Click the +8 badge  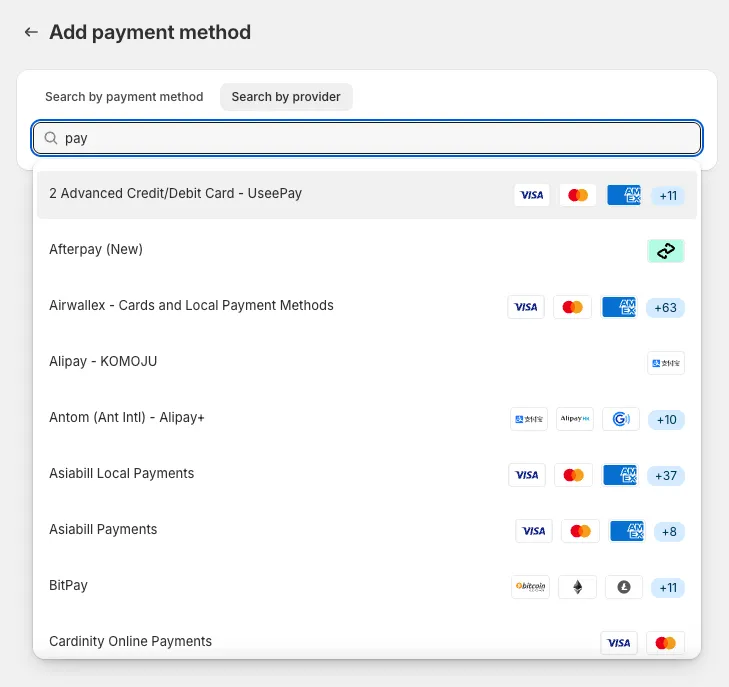coord(669,532)
